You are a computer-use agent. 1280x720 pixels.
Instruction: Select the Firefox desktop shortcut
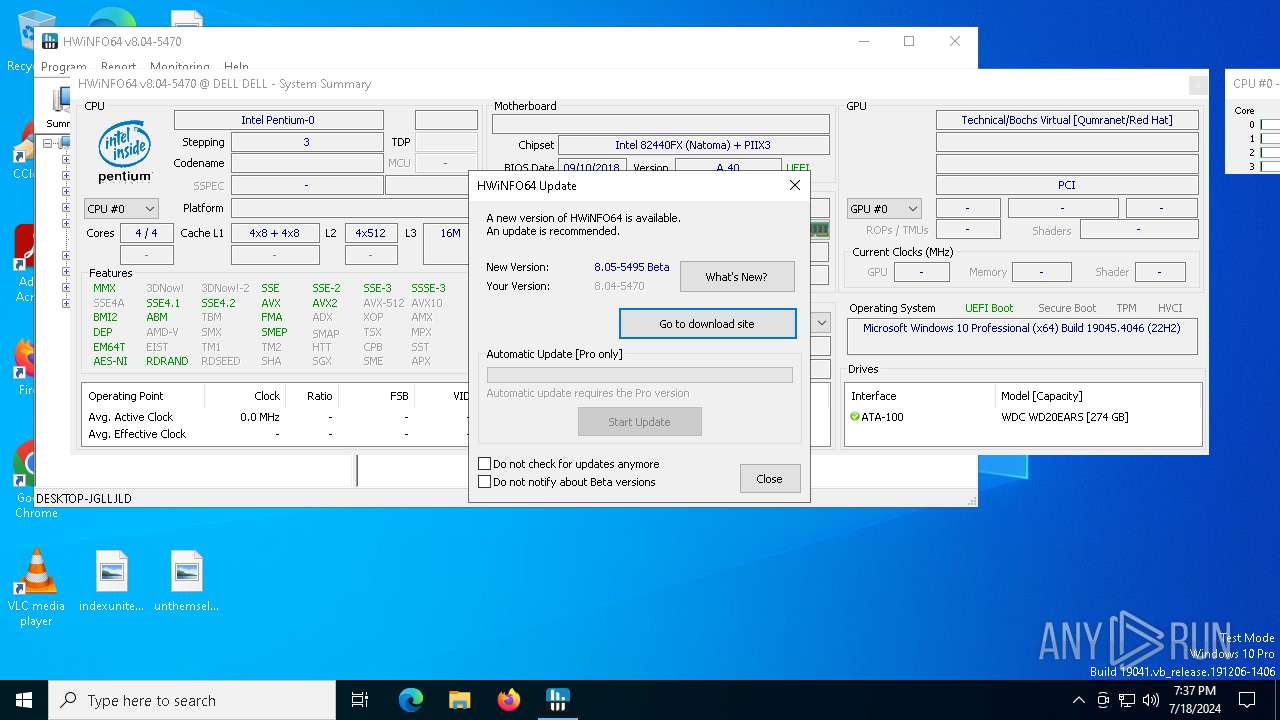point(24,368)
